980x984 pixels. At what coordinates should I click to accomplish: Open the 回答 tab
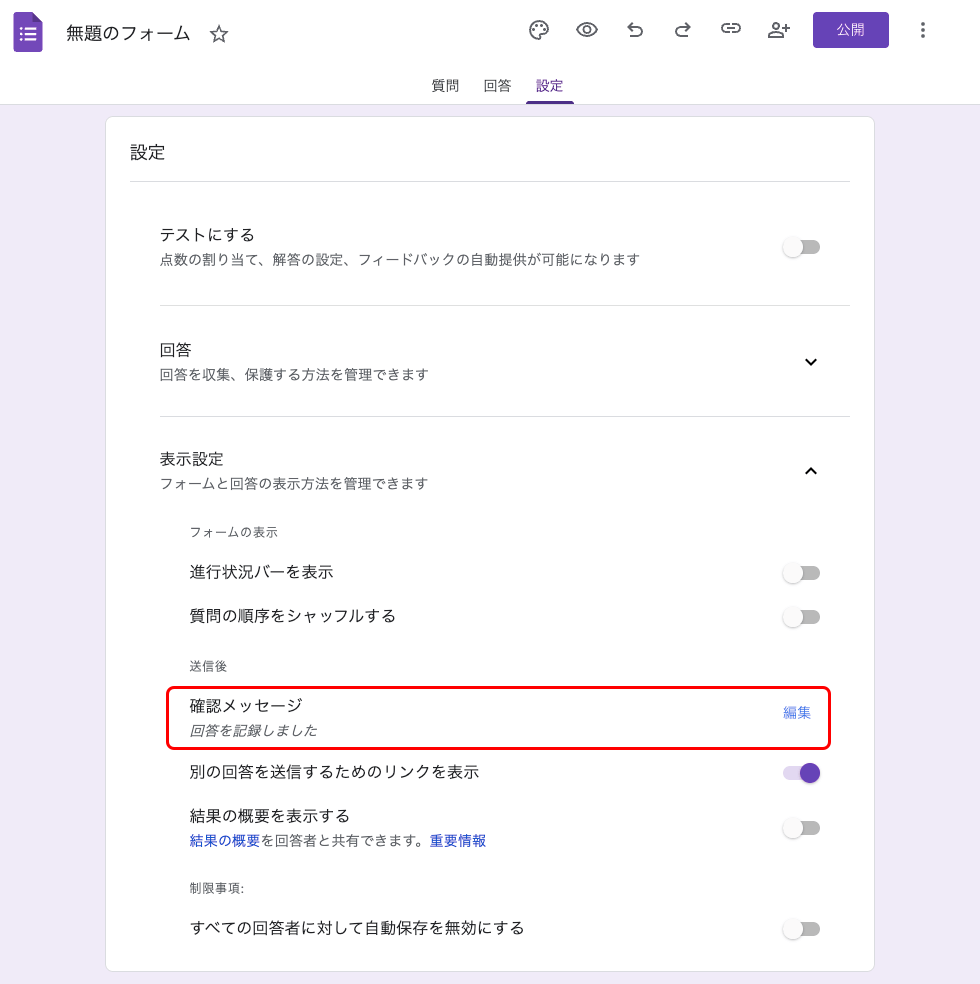click(497, 86)
